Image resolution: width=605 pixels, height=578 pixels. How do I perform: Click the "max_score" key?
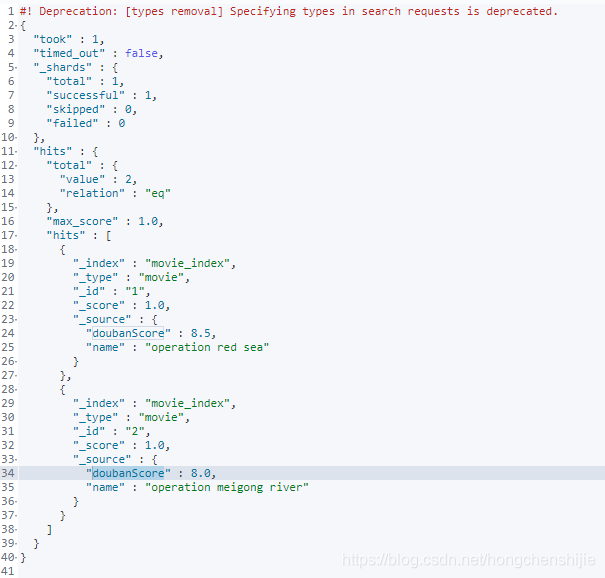coord(82,221)
